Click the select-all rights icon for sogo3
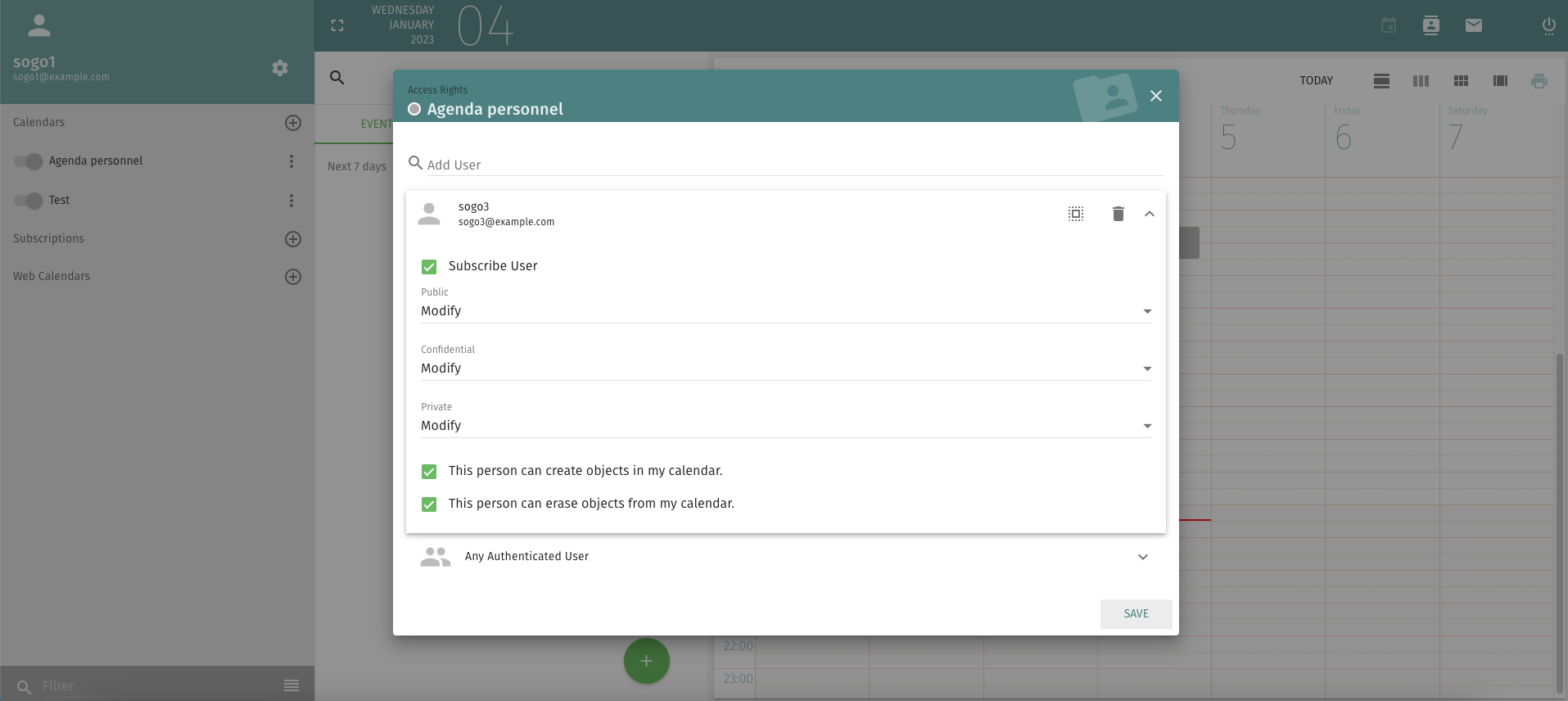Viewport: 1568px width, 701px height. [1076, 214]
